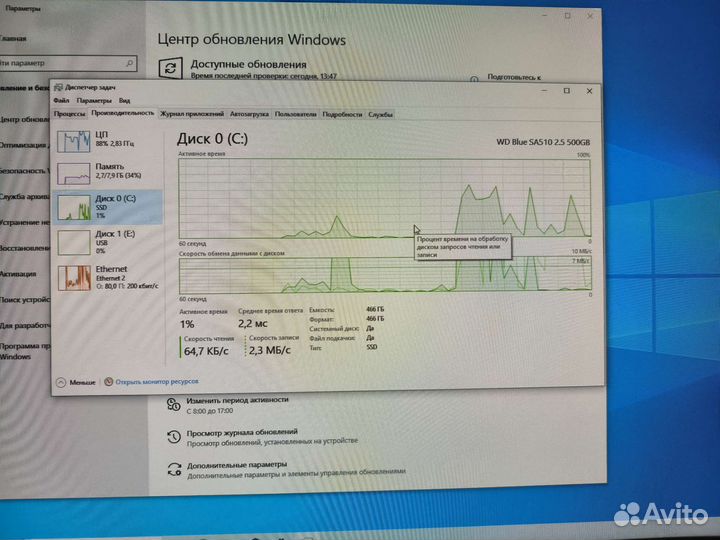Switch to the Журнал приложений tab
The image size is (720, 540).
click(x=192, y=113)
